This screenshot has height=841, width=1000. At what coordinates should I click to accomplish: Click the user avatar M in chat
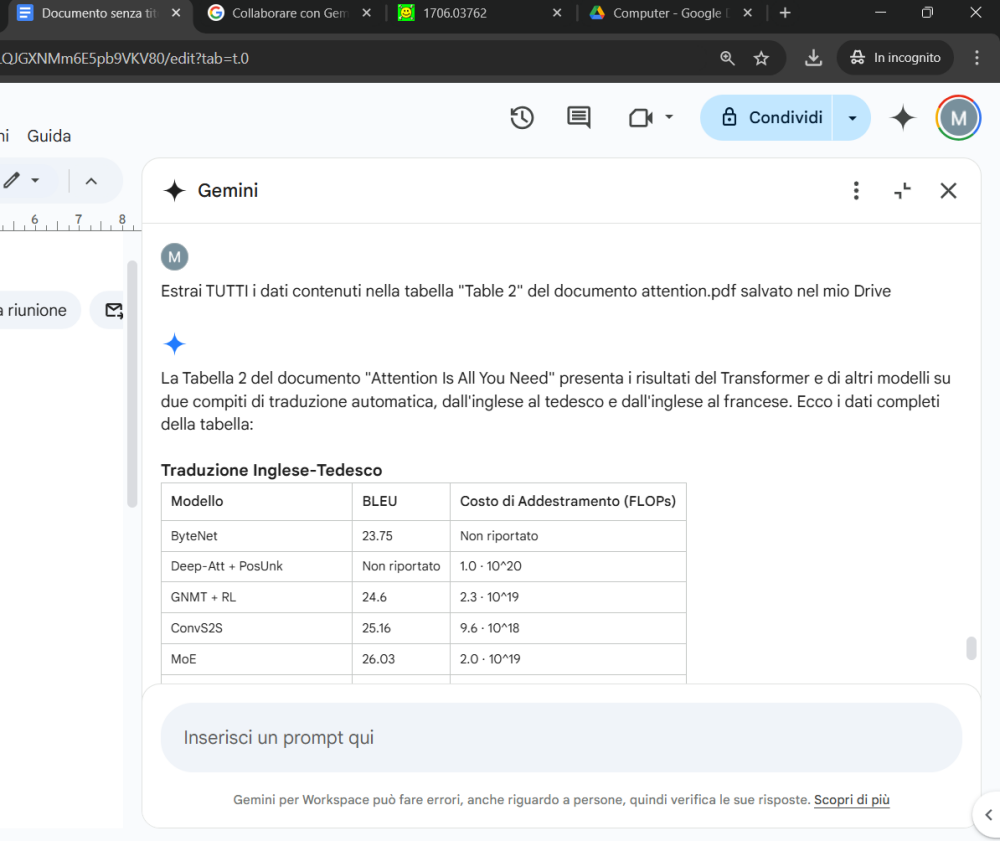[x=174, y=257]
